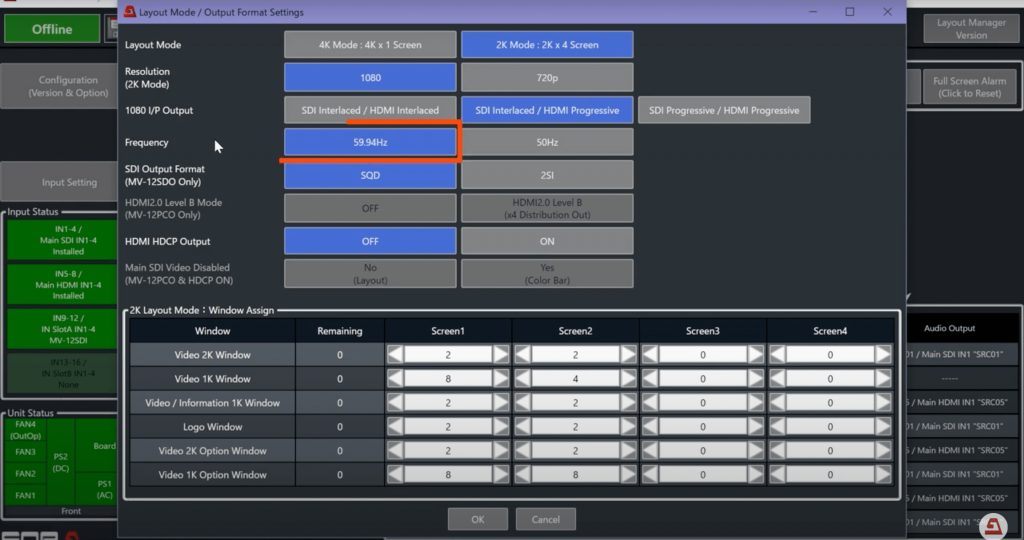Open Input Setting in main window
This screenshot has width=1024, height=540.
pyautogui.click(x=60, y=182)
